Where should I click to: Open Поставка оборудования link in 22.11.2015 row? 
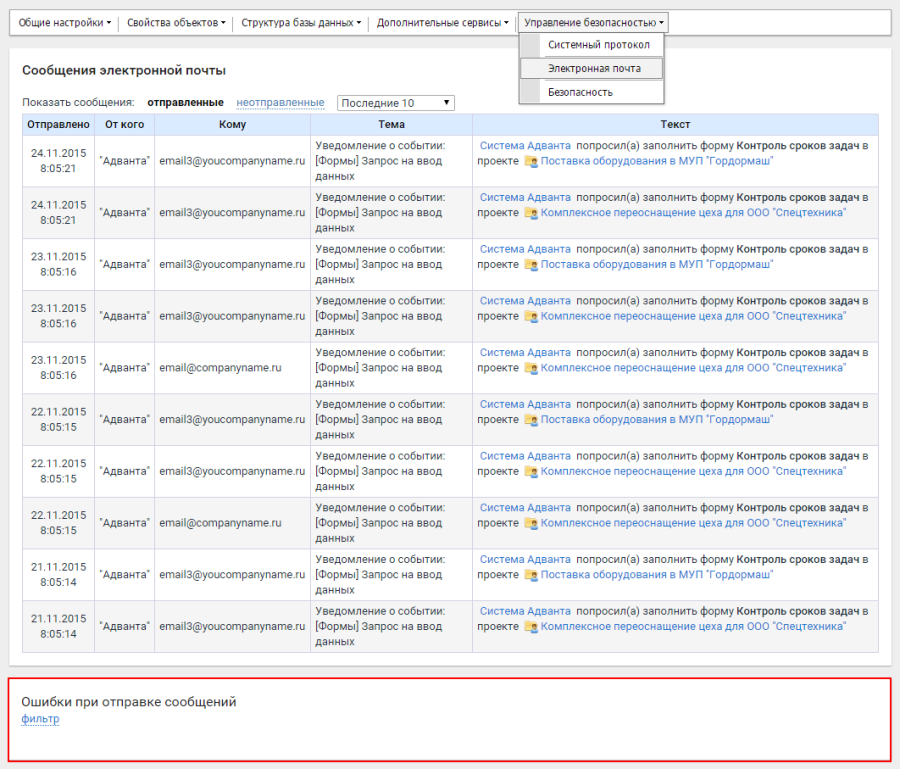657,420
